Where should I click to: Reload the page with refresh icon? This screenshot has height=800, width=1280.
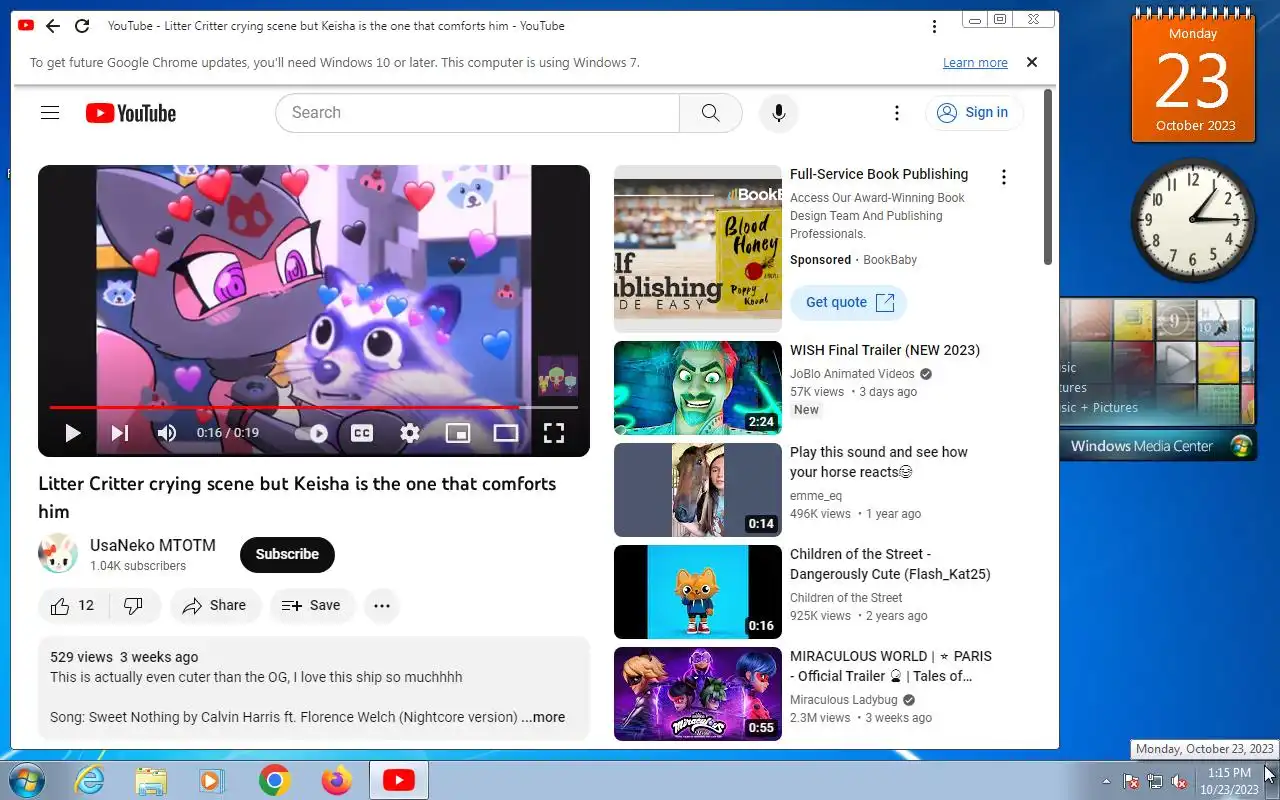pyautogui.click(x=82, y=26)
